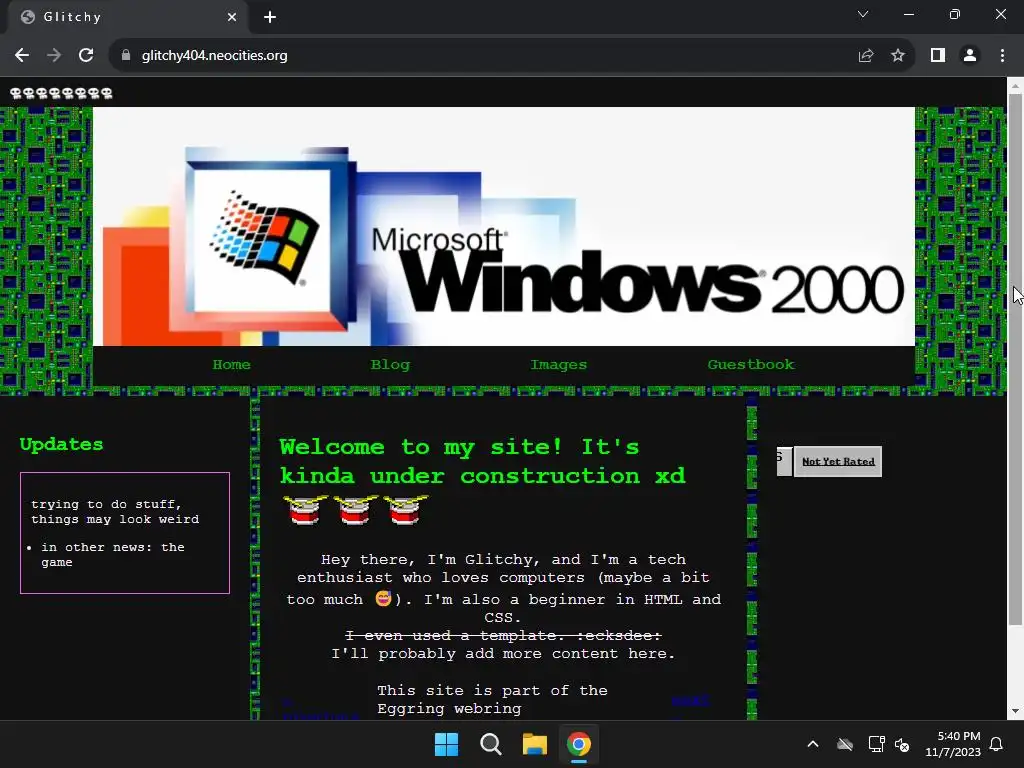Close the Glitchy tab
1024x768 pixels.
click(232, 17)
